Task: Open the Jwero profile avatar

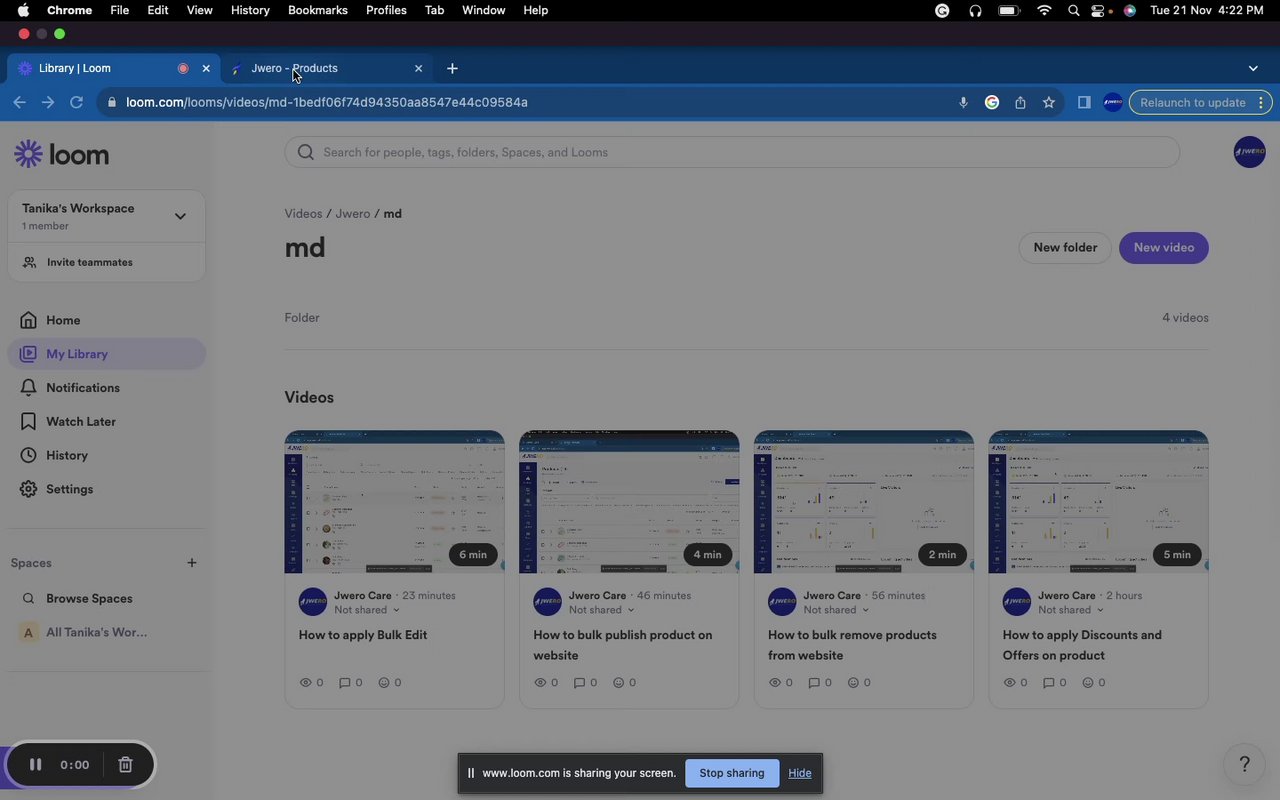Action: coord(1249,152)
